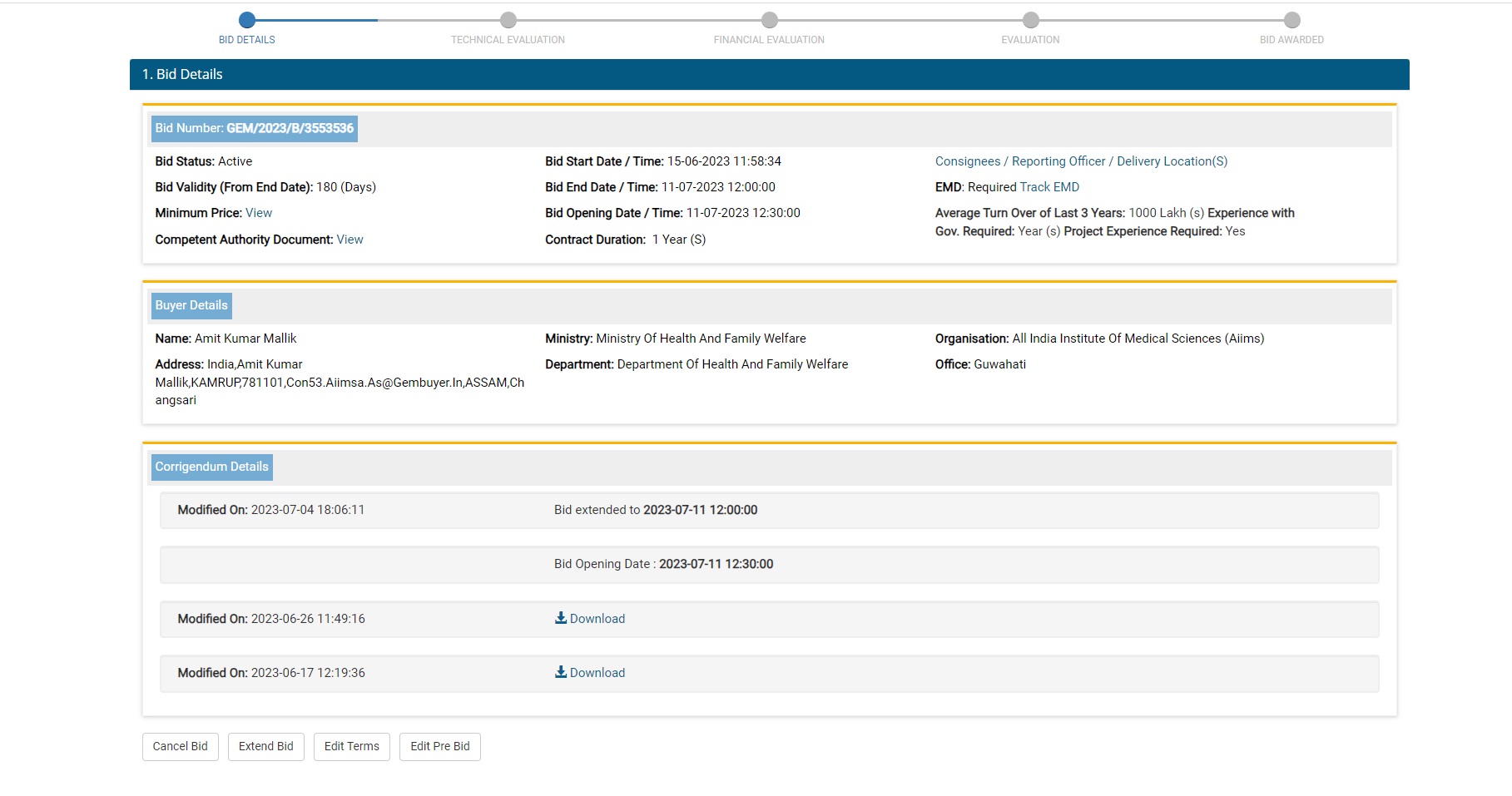Click download icon for 2023-06-26 corrigendum
This screenshot has width=1512, height=796.
pos(561,618)
